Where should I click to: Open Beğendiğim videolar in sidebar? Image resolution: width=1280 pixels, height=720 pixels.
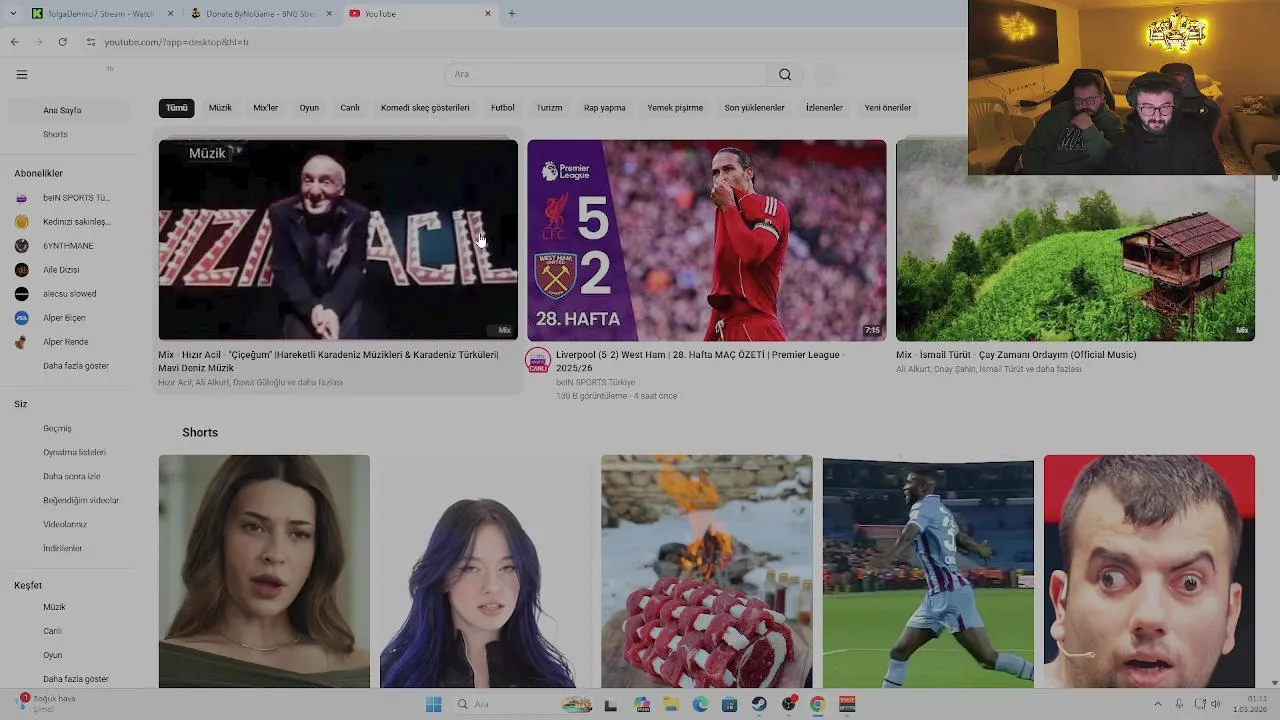tap(68, 500)
